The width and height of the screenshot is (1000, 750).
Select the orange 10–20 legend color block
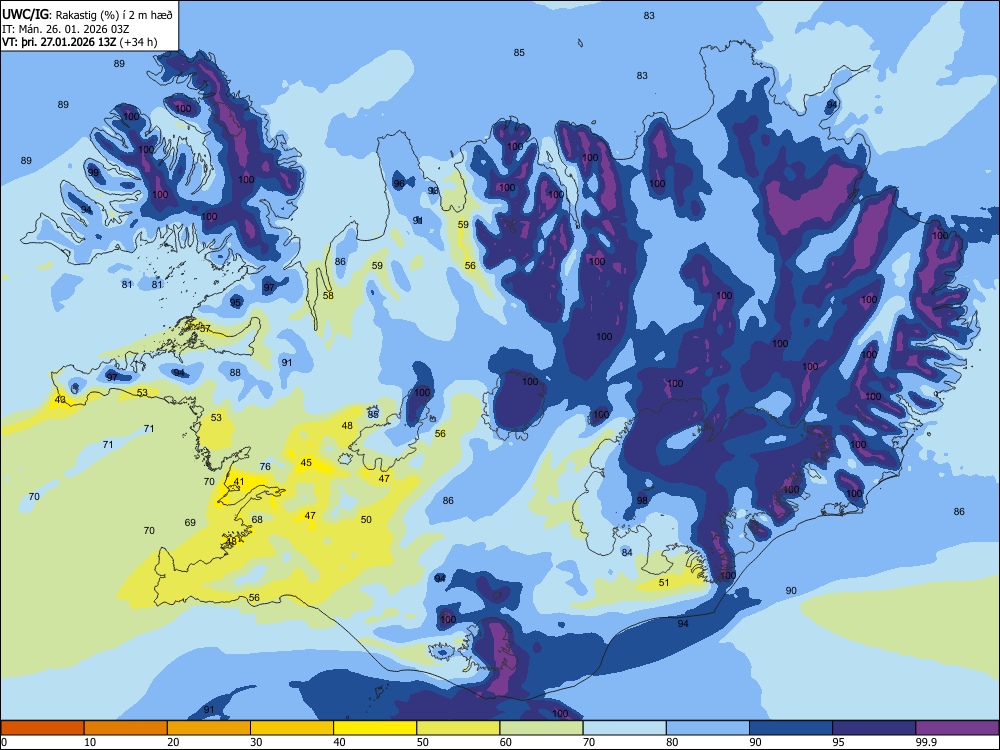(x=126, y=728)
